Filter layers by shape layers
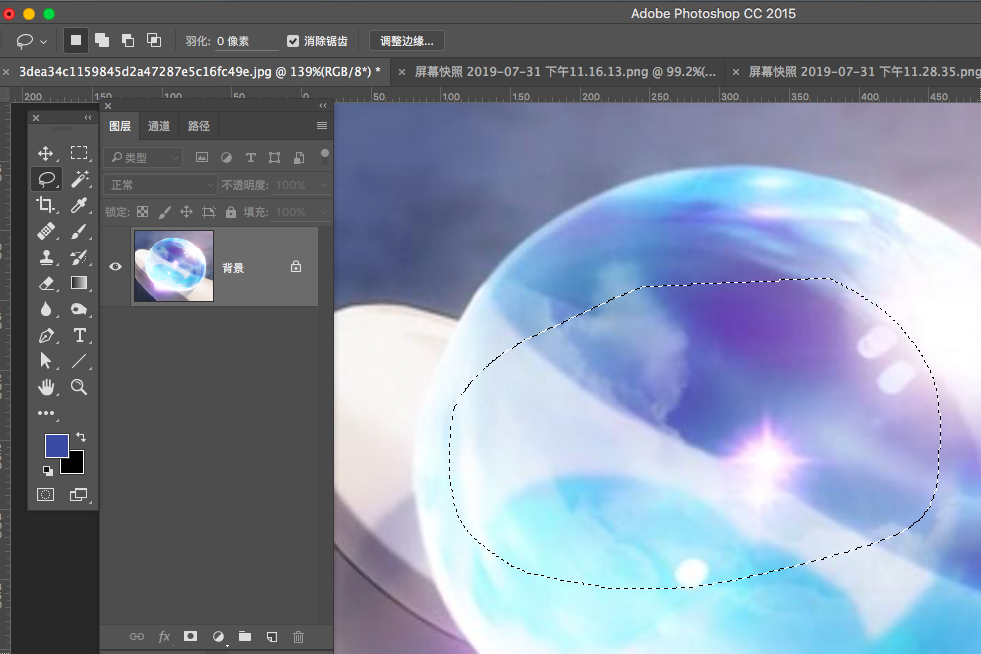The width and height of the screenshot is (981, 654). (x=275, y=158)
